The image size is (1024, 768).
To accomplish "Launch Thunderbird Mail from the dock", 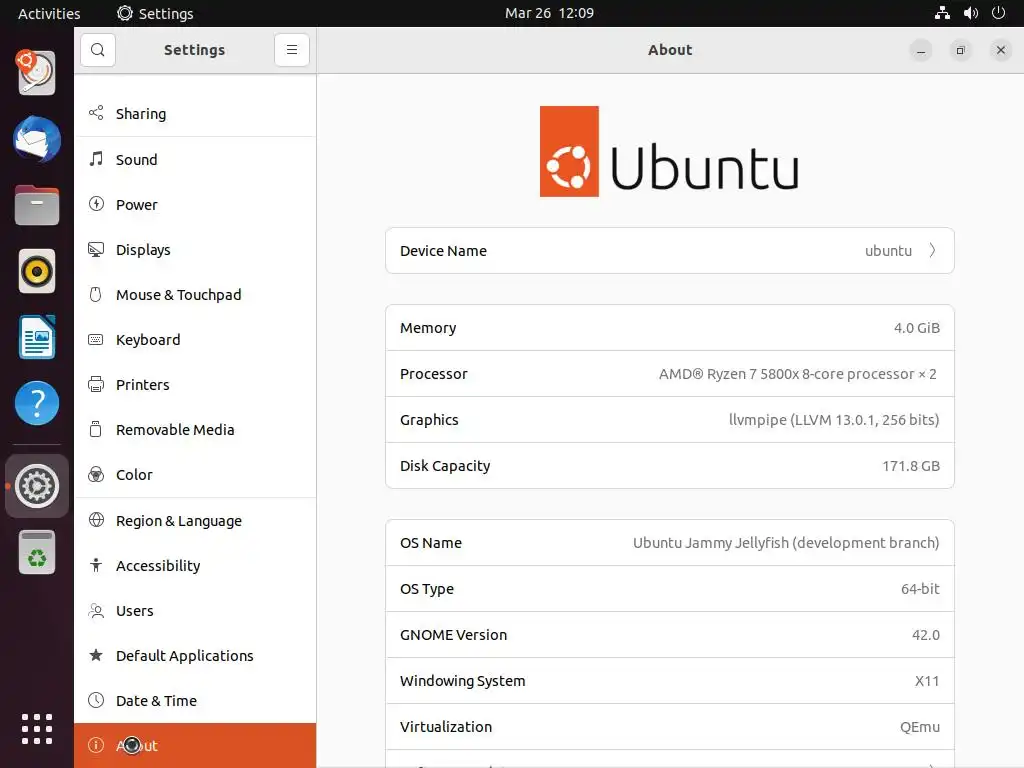I will tap(37, 140).
